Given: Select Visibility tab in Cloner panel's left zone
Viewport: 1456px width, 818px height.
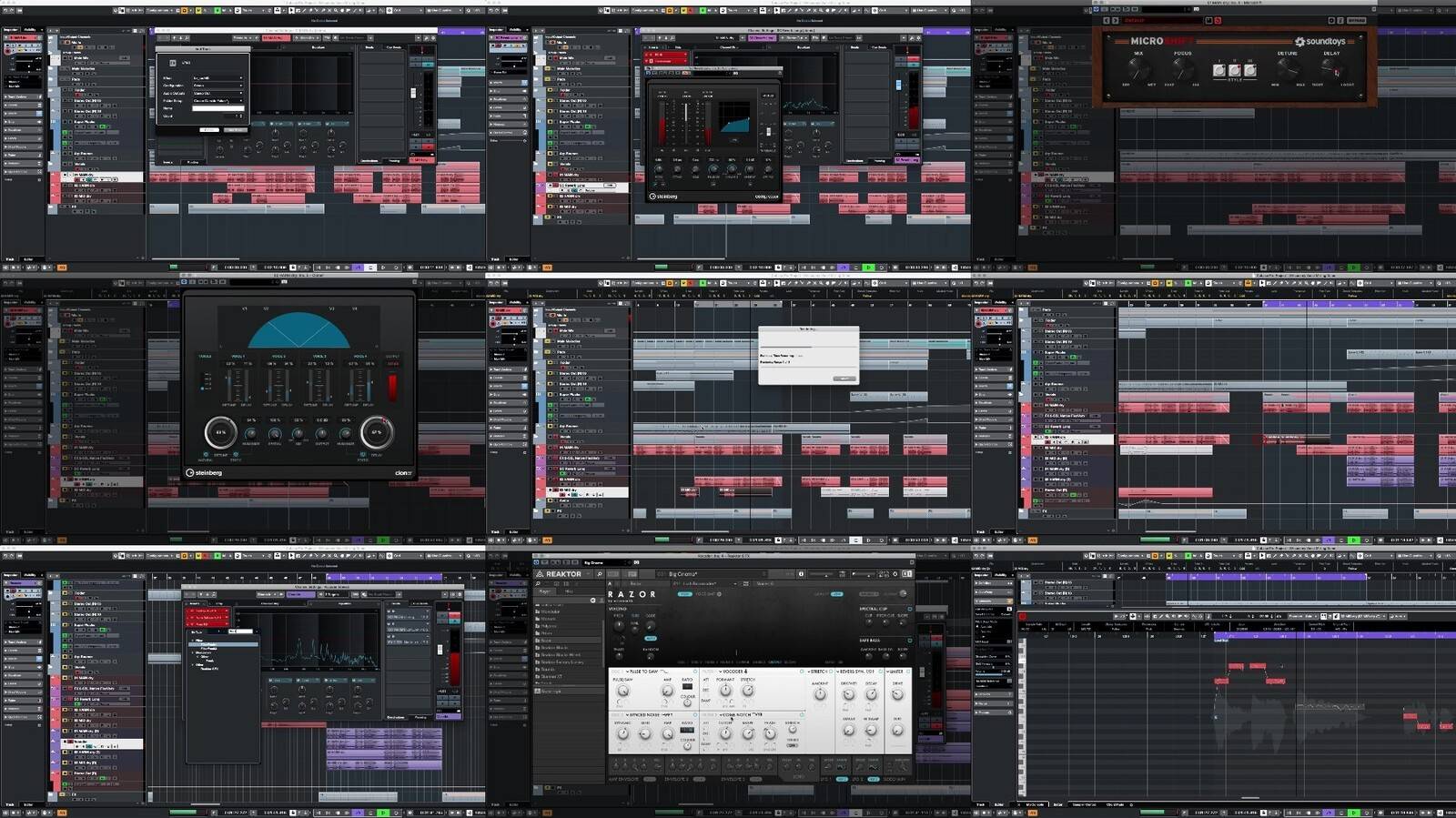Looking at the screenshot, I should click(x=29, y=302).
